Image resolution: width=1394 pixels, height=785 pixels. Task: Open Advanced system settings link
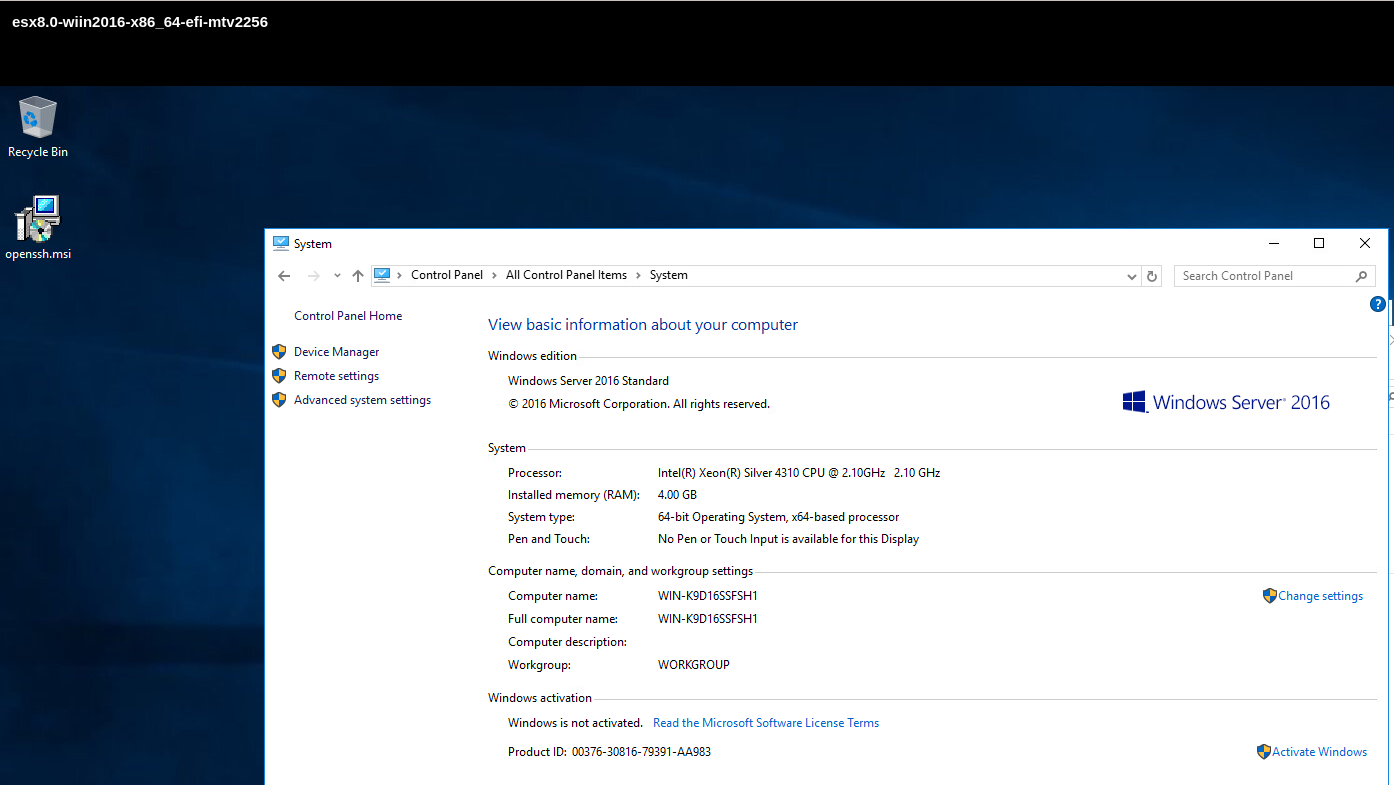[362, 400]
